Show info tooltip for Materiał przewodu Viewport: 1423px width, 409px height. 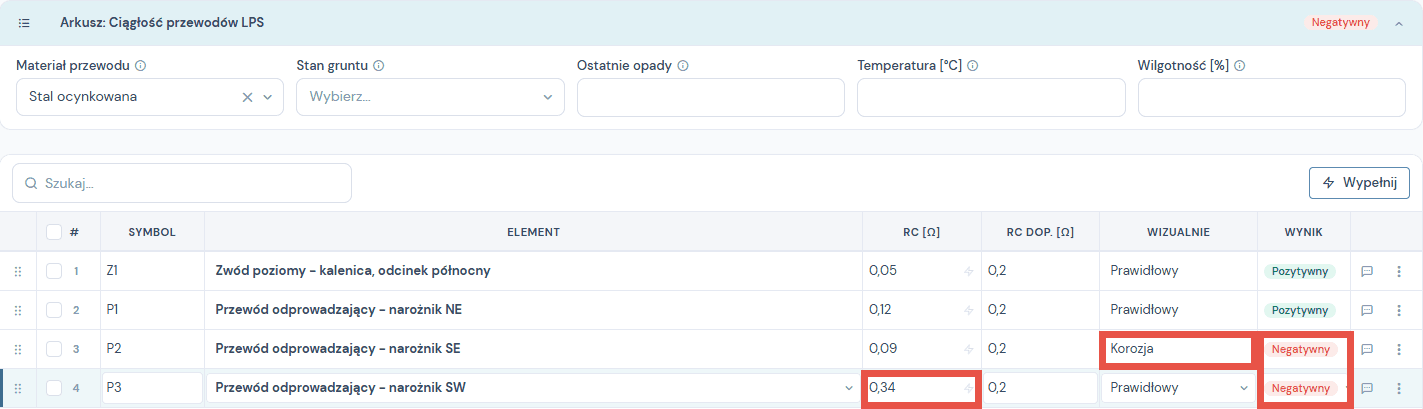pyautogui.click(x=140, y=66)
